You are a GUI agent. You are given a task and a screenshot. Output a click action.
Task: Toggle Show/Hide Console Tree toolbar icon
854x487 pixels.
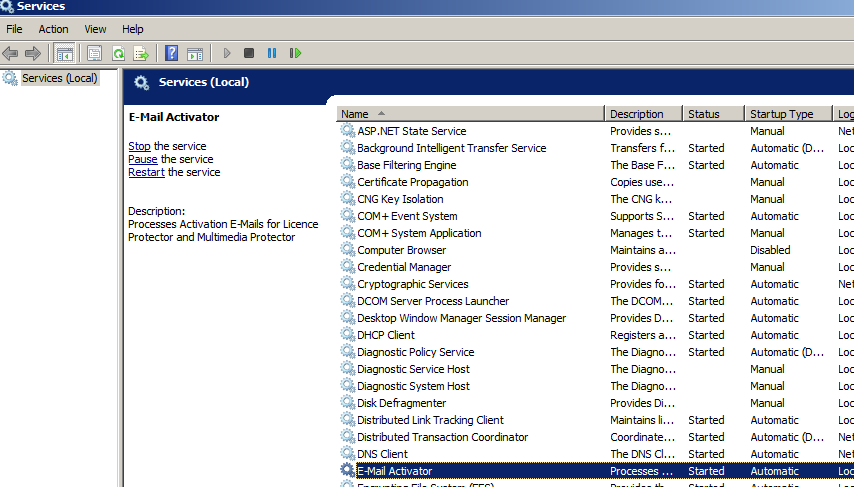[65, 53]
